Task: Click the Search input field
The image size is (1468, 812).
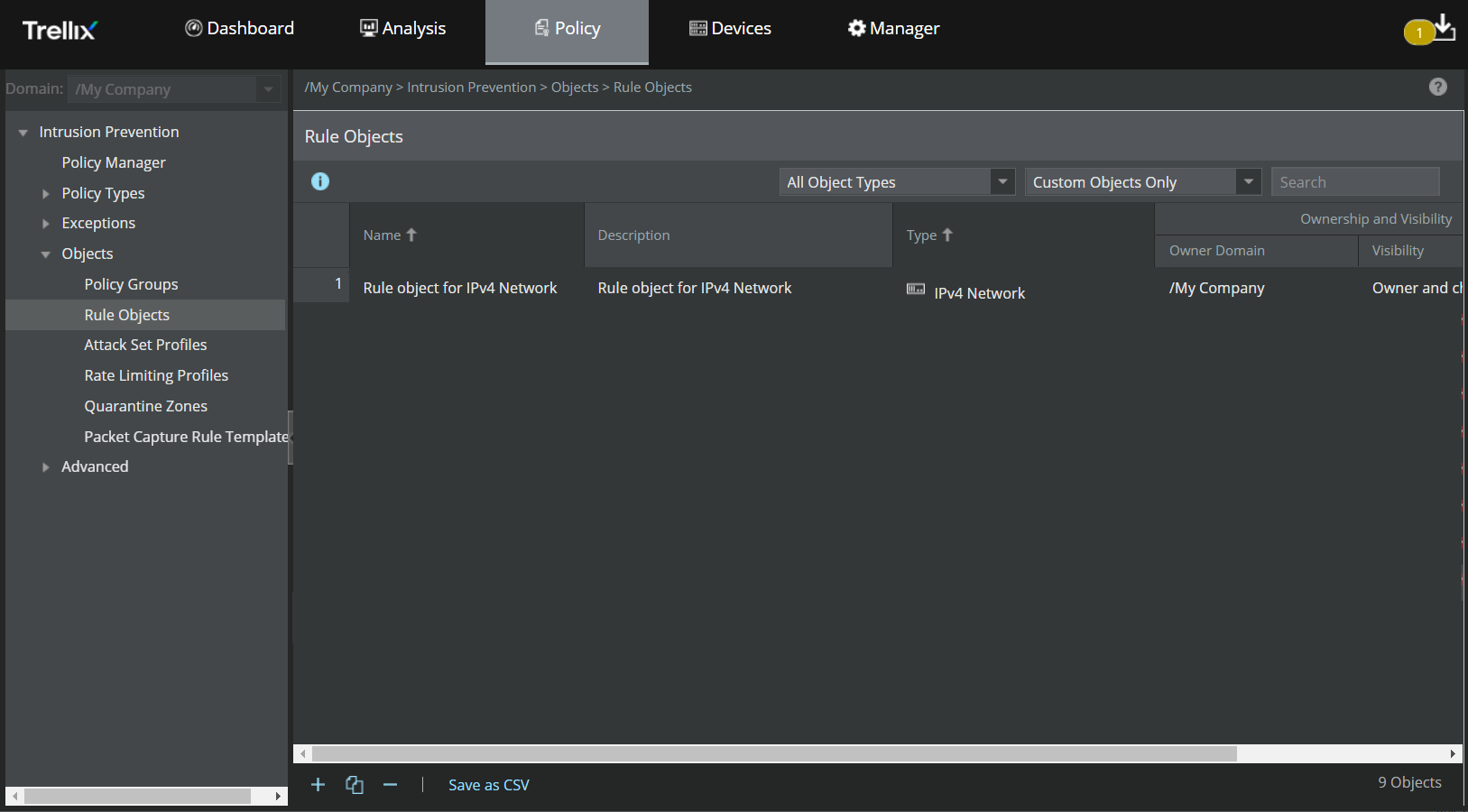Action: (1355, 181)
